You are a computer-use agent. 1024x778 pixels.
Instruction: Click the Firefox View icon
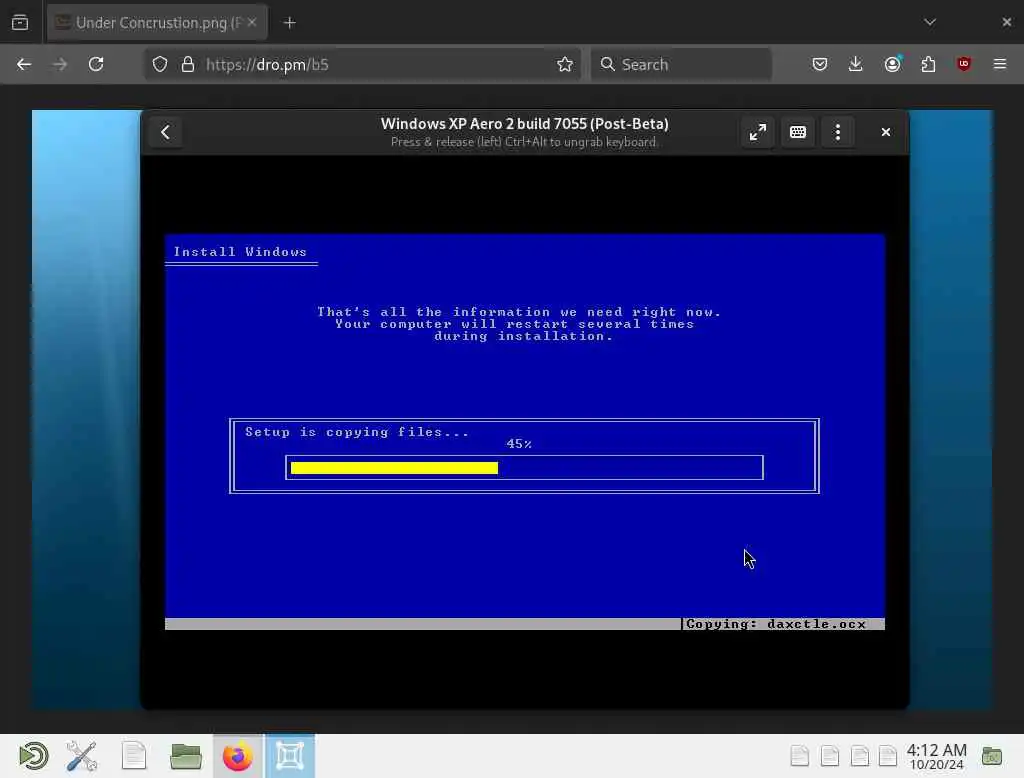coord(20,23)
